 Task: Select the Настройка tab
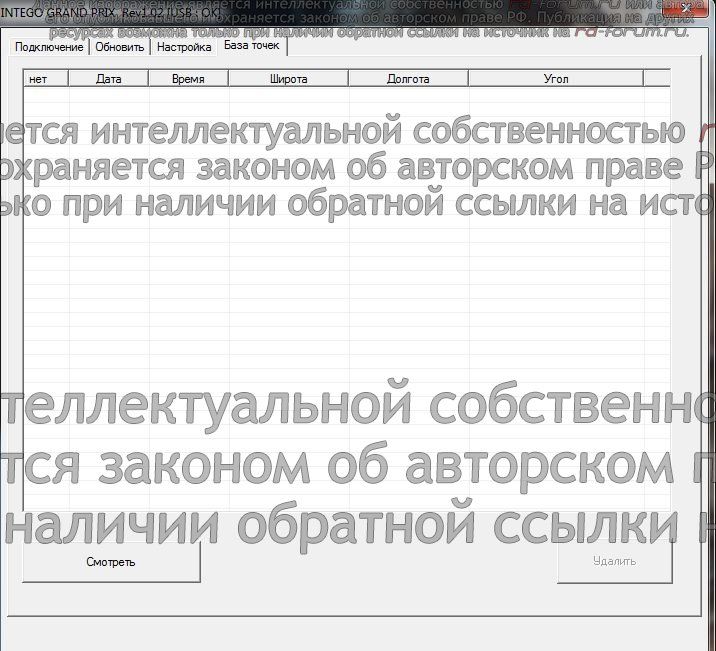[x=184, y=48]
